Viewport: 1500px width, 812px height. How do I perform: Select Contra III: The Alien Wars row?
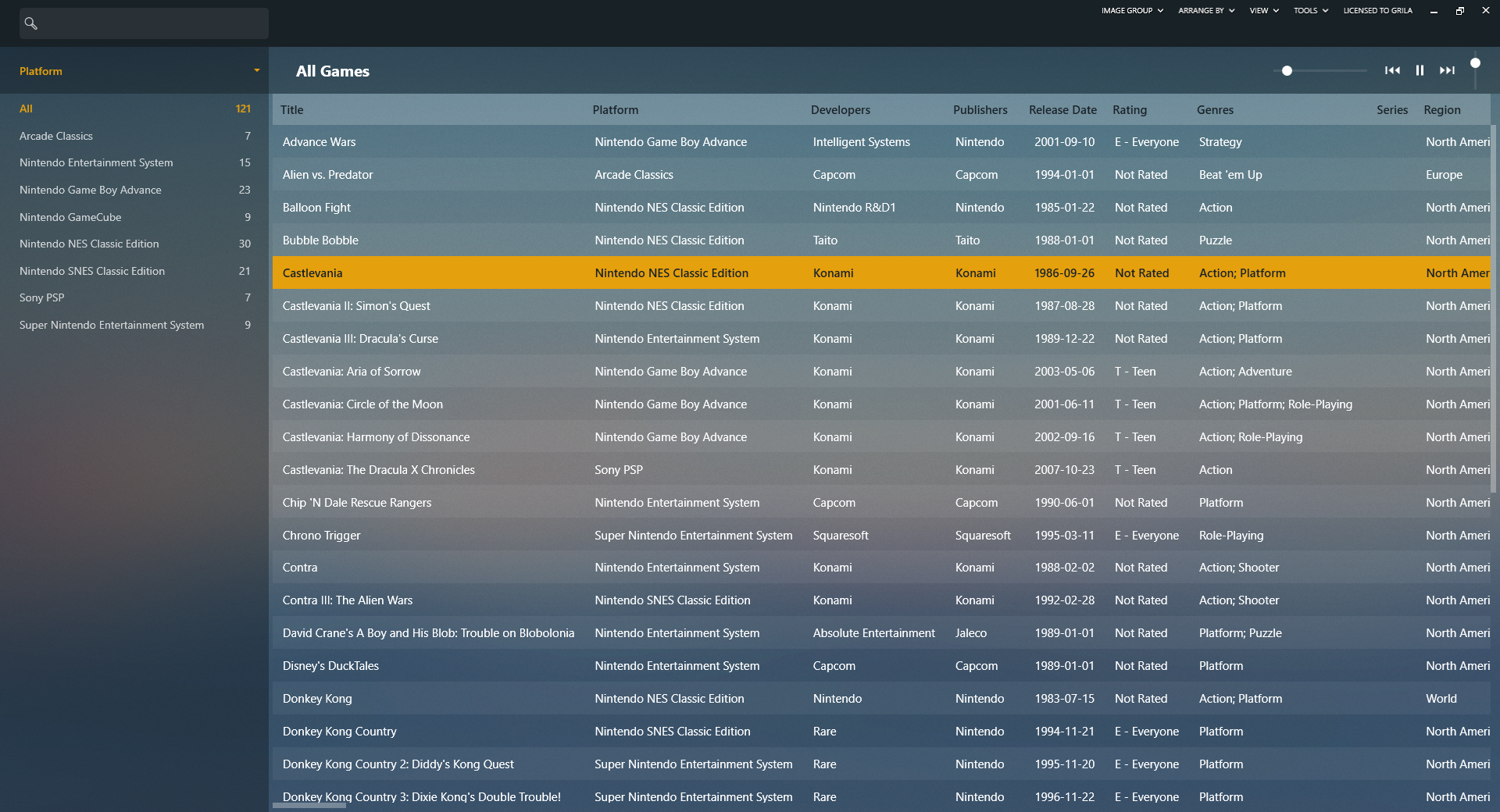[881, 600]
